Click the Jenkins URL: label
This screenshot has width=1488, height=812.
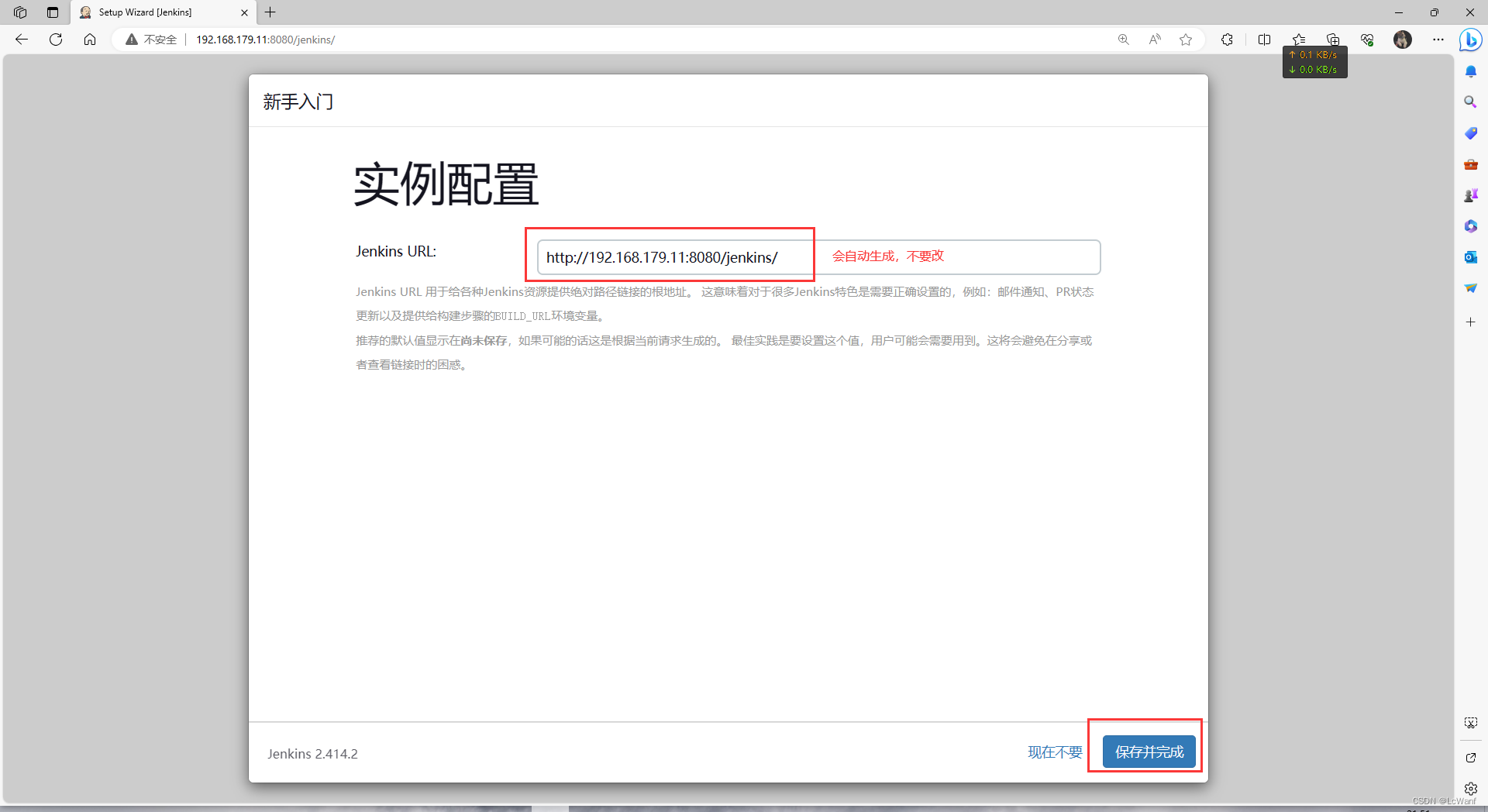(396, 251)
